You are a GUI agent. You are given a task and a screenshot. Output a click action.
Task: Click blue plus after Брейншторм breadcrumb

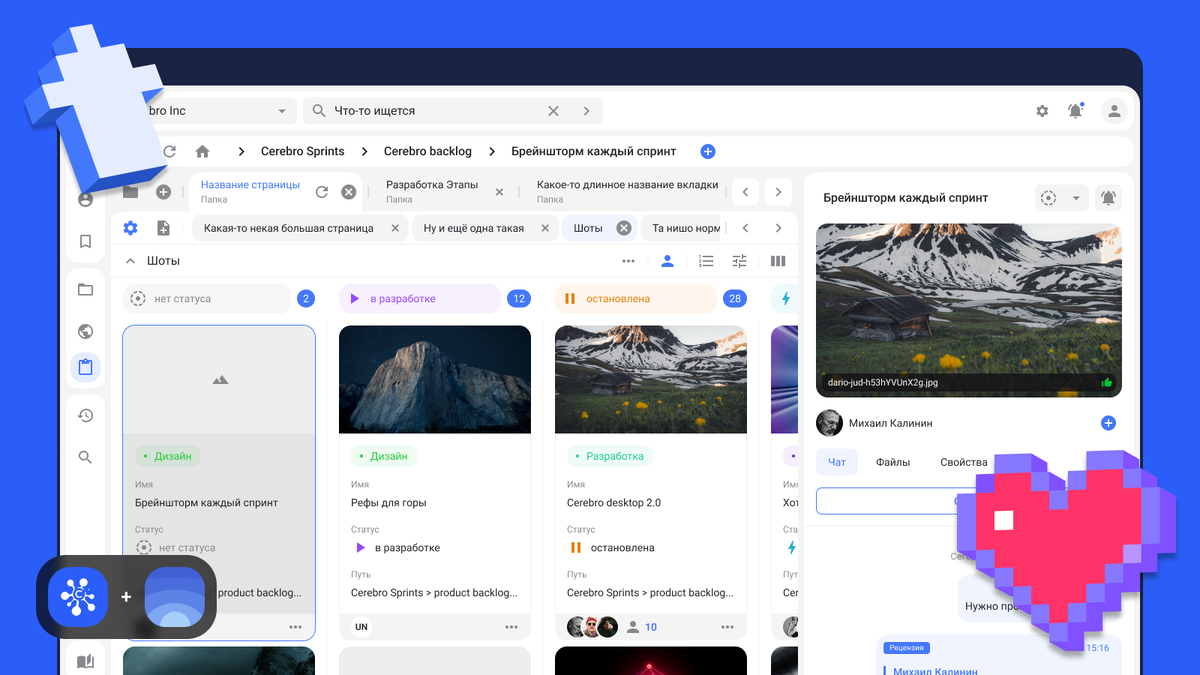[708, 152]
